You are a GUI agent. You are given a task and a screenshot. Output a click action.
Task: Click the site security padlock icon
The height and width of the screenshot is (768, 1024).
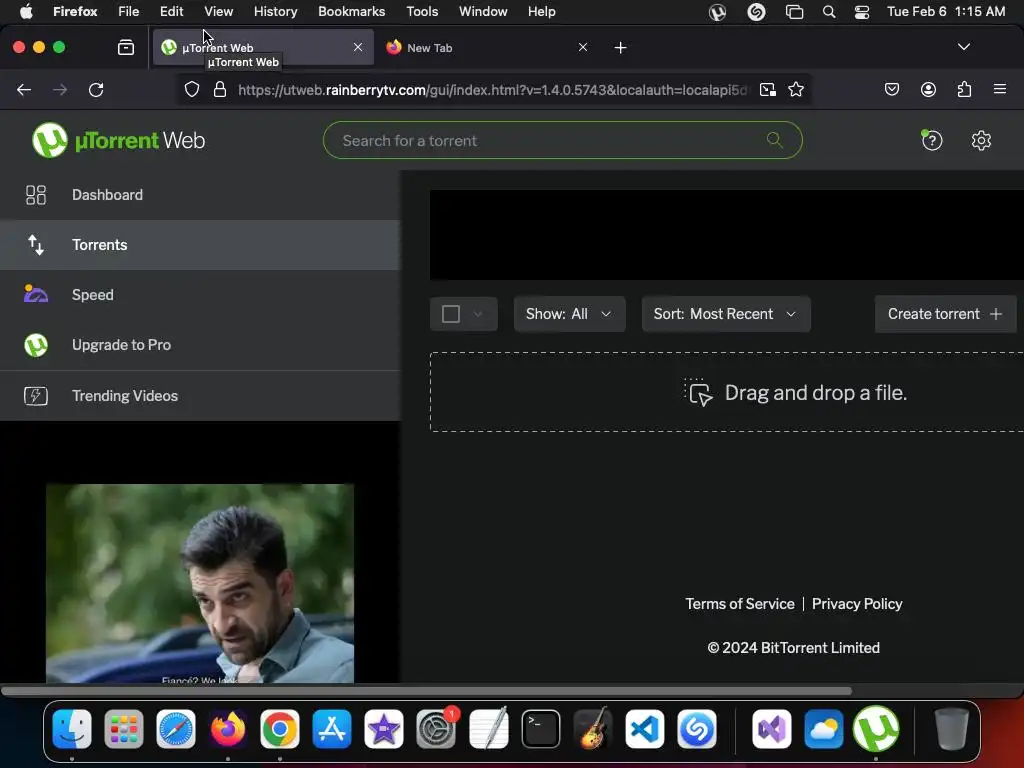point(220,89)
